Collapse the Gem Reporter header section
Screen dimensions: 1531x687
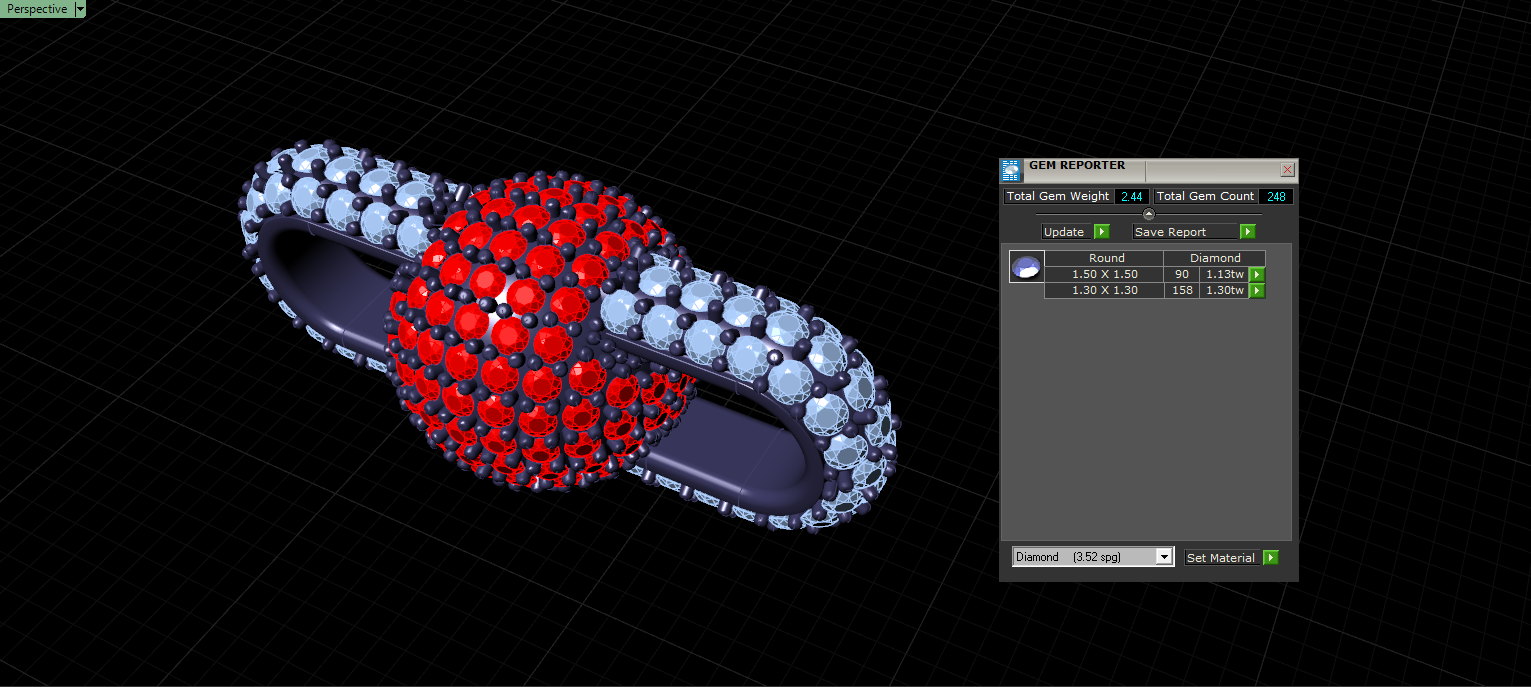click(x=1148, y=214)
